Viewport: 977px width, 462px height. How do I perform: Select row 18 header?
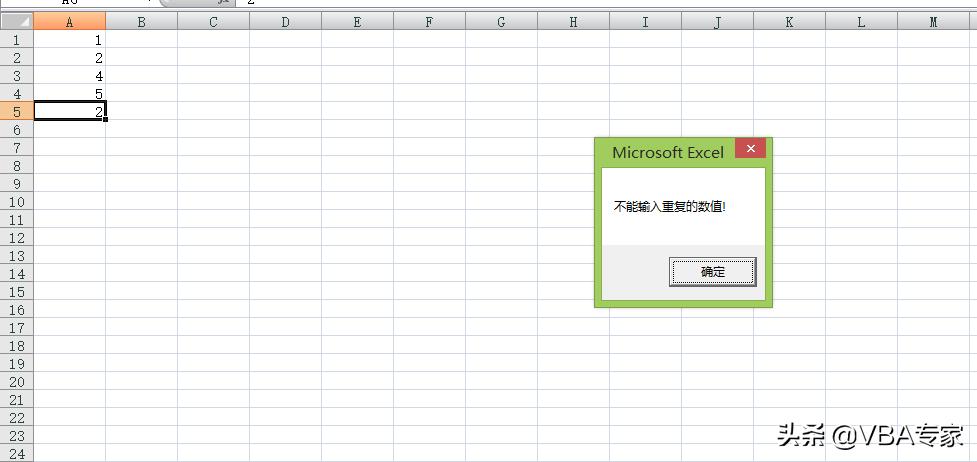point(17,346)
